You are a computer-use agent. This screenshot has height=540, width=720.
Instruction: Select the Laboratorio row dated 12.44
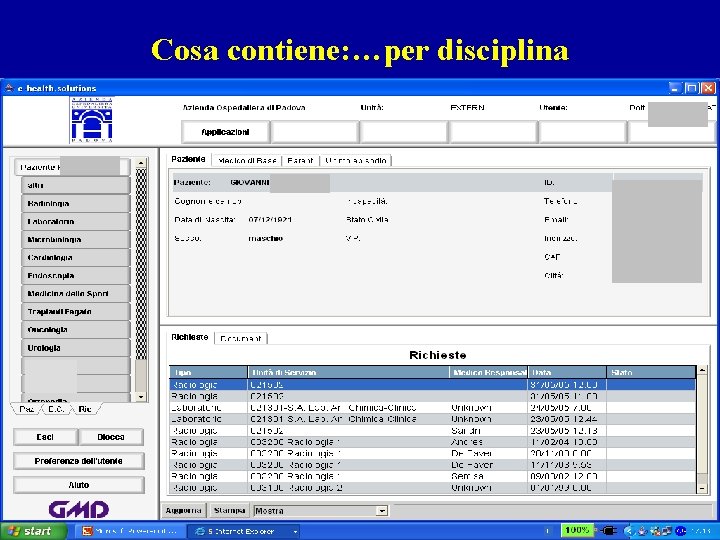click(x=433, y=419)
